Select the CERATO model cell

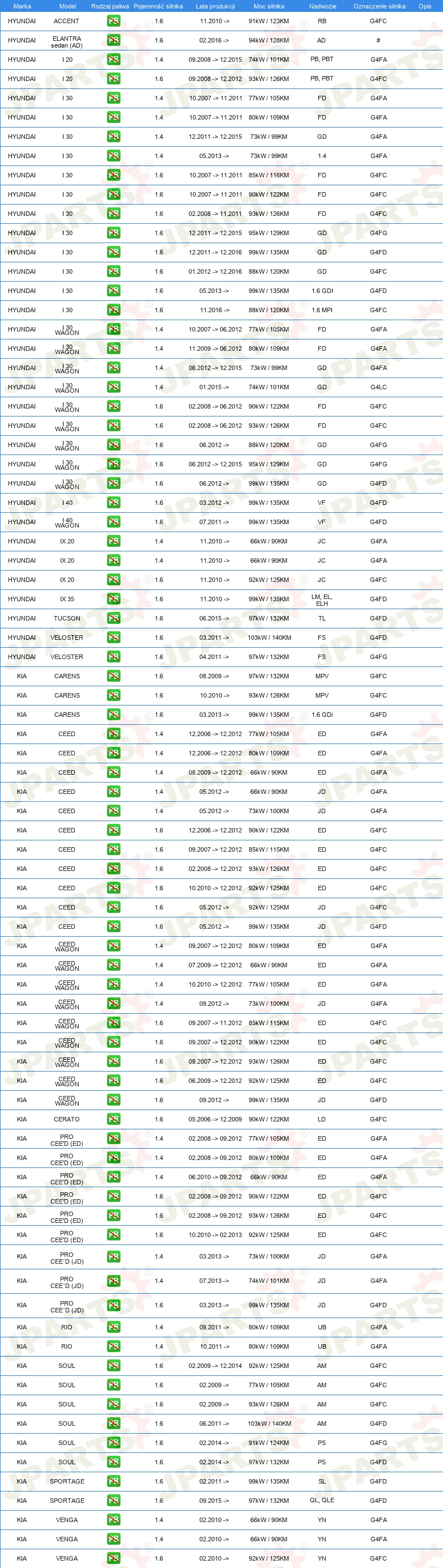(67, 1119)
